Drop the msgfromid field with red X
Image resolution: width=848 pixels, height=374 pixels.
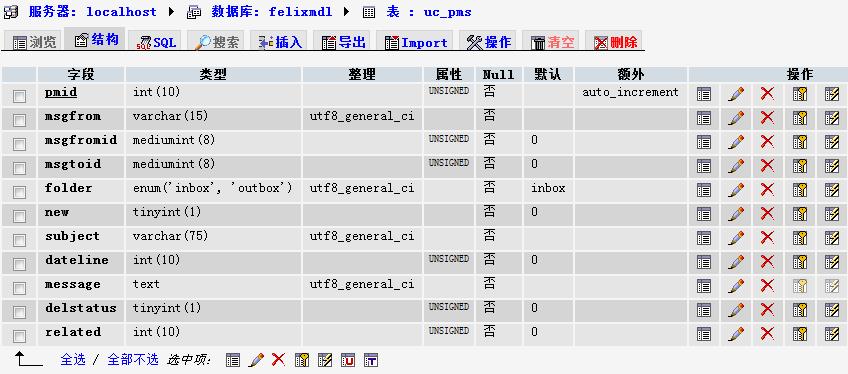[x=767, y=142]
